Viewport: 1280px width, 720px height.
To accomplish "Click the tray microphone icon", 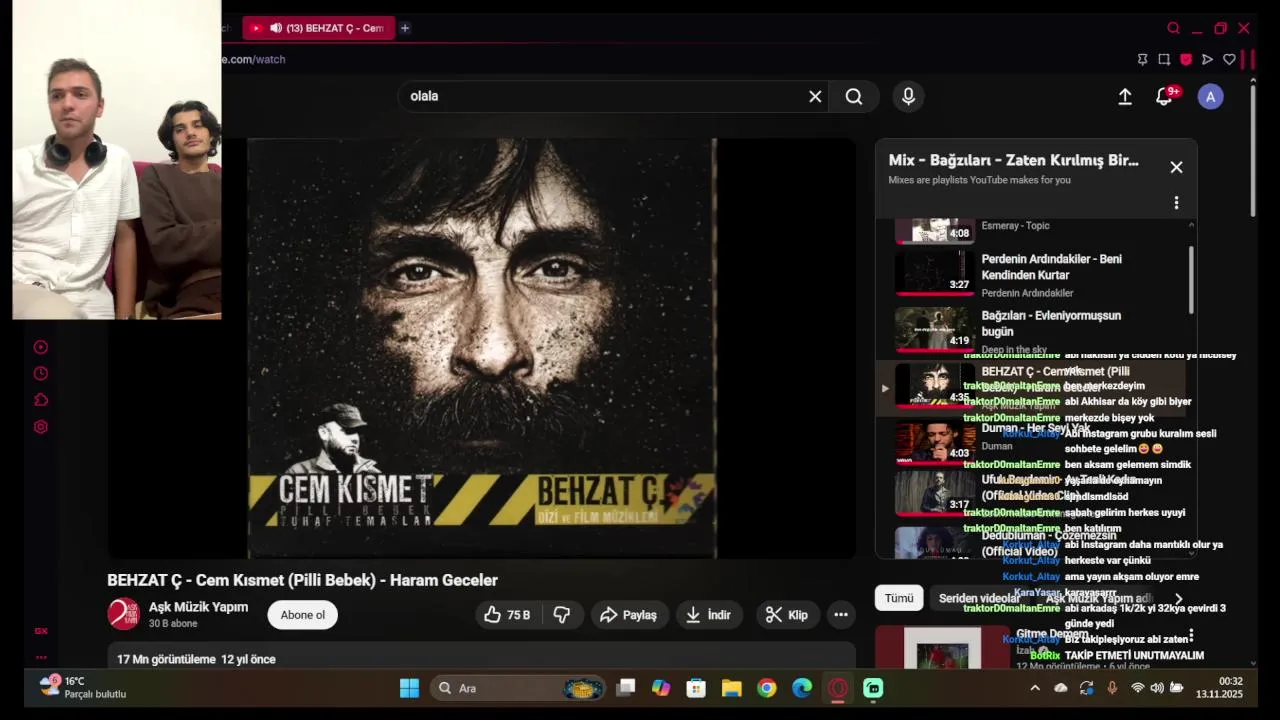I will point(1112,688).
